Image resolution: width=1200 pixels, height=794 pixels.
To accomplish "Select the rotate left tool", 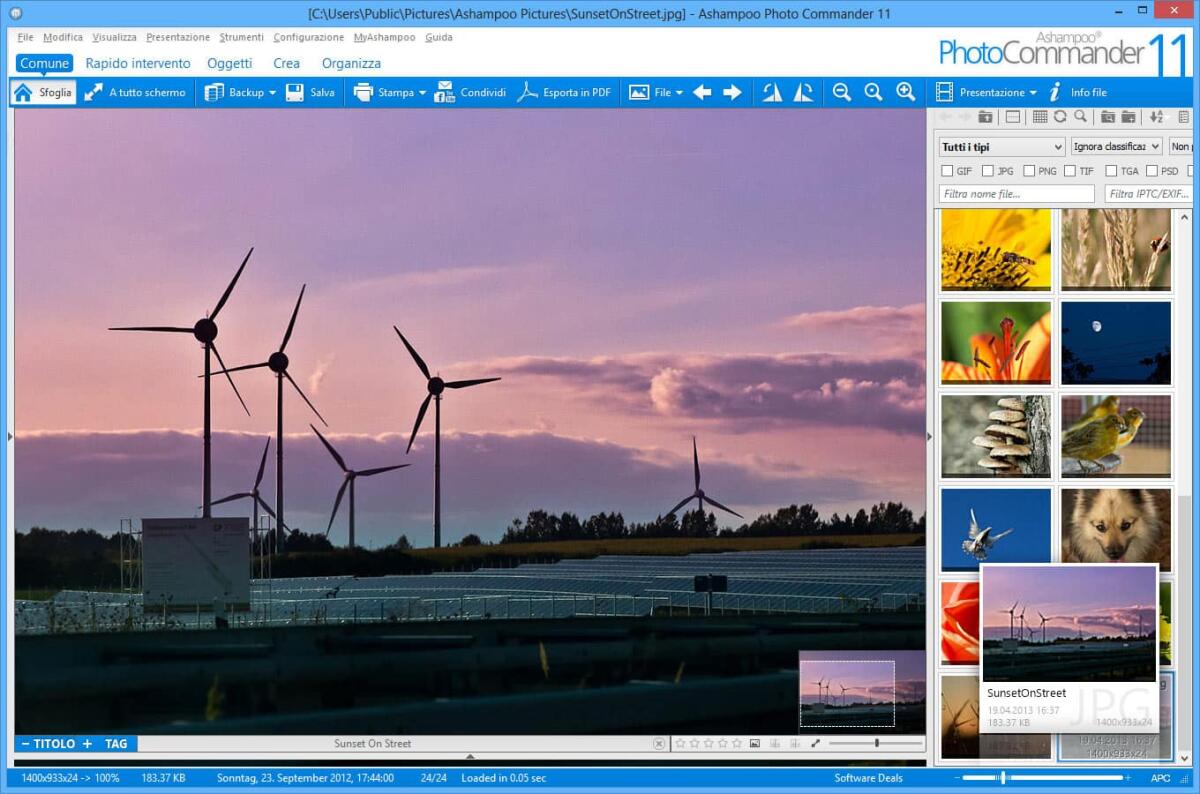I will [770, 92].
